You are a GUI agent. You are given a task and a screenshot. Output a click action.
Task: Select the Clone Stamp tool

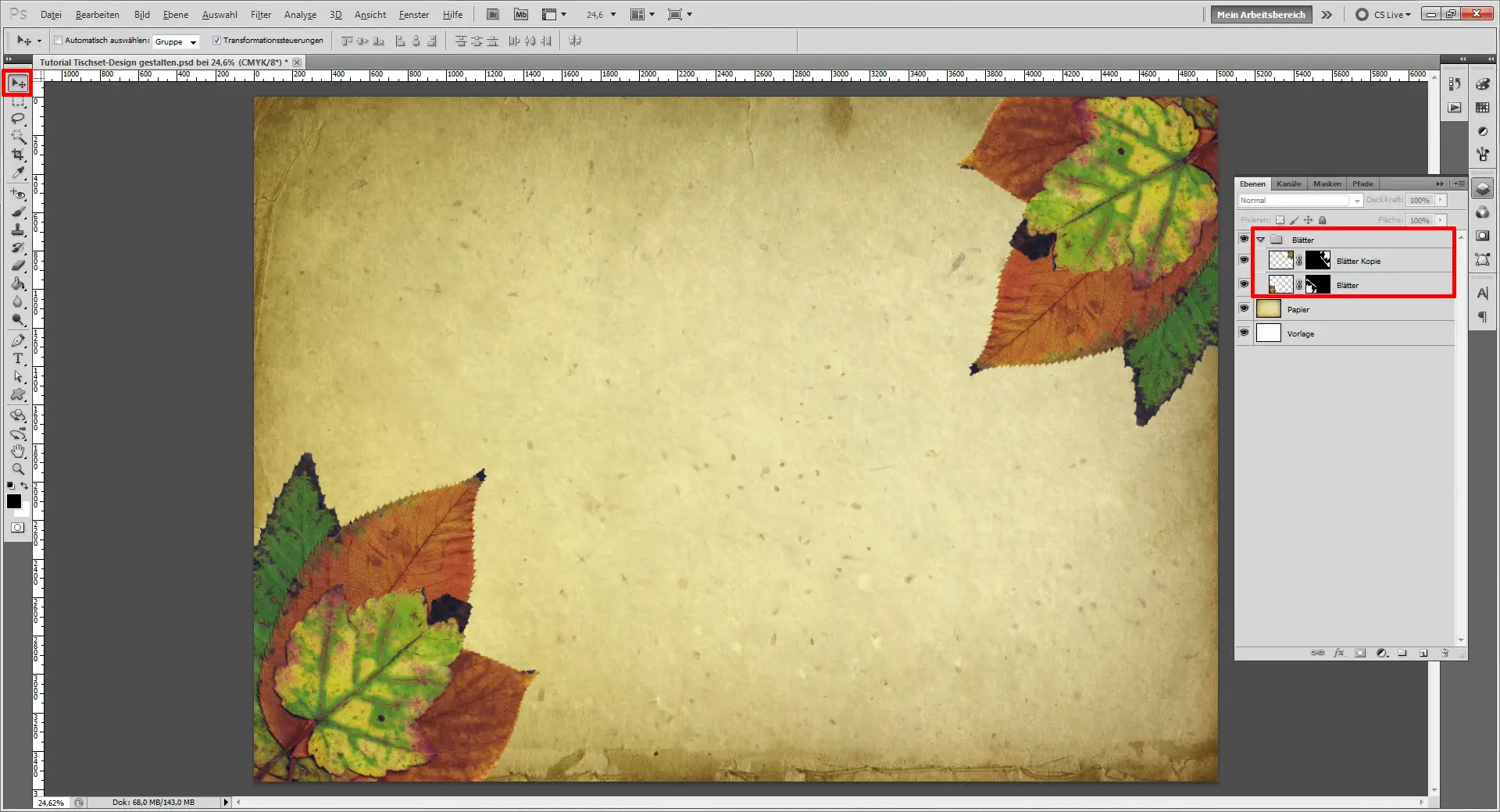point(17,230)
